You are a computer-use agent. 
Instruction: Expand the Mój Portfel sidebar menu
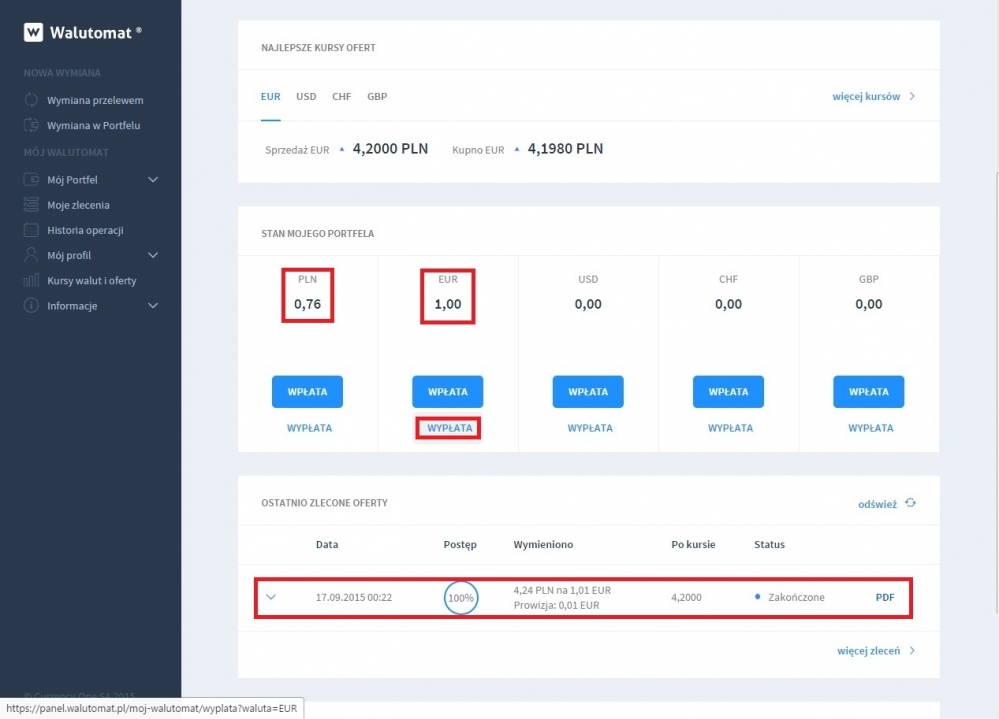click(x=153, y=180)
